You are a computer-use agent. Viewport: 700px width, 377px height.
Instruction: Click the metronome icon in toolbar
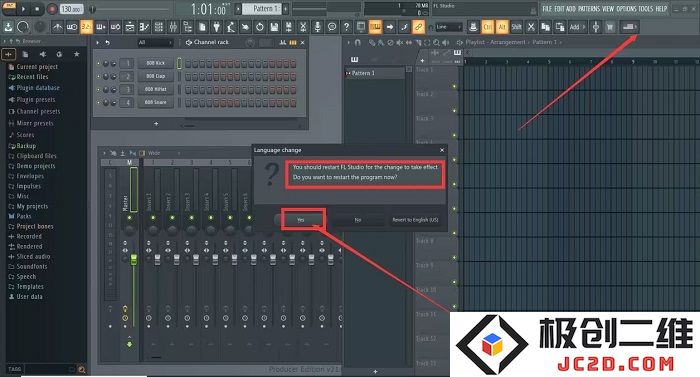click(x=57, y=27)
